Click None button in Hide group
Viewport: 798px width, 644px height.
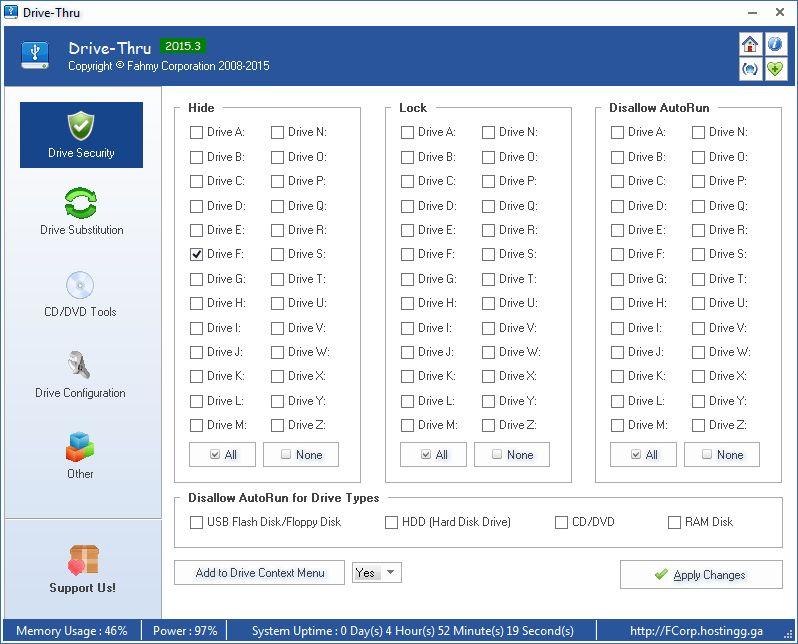301,455
